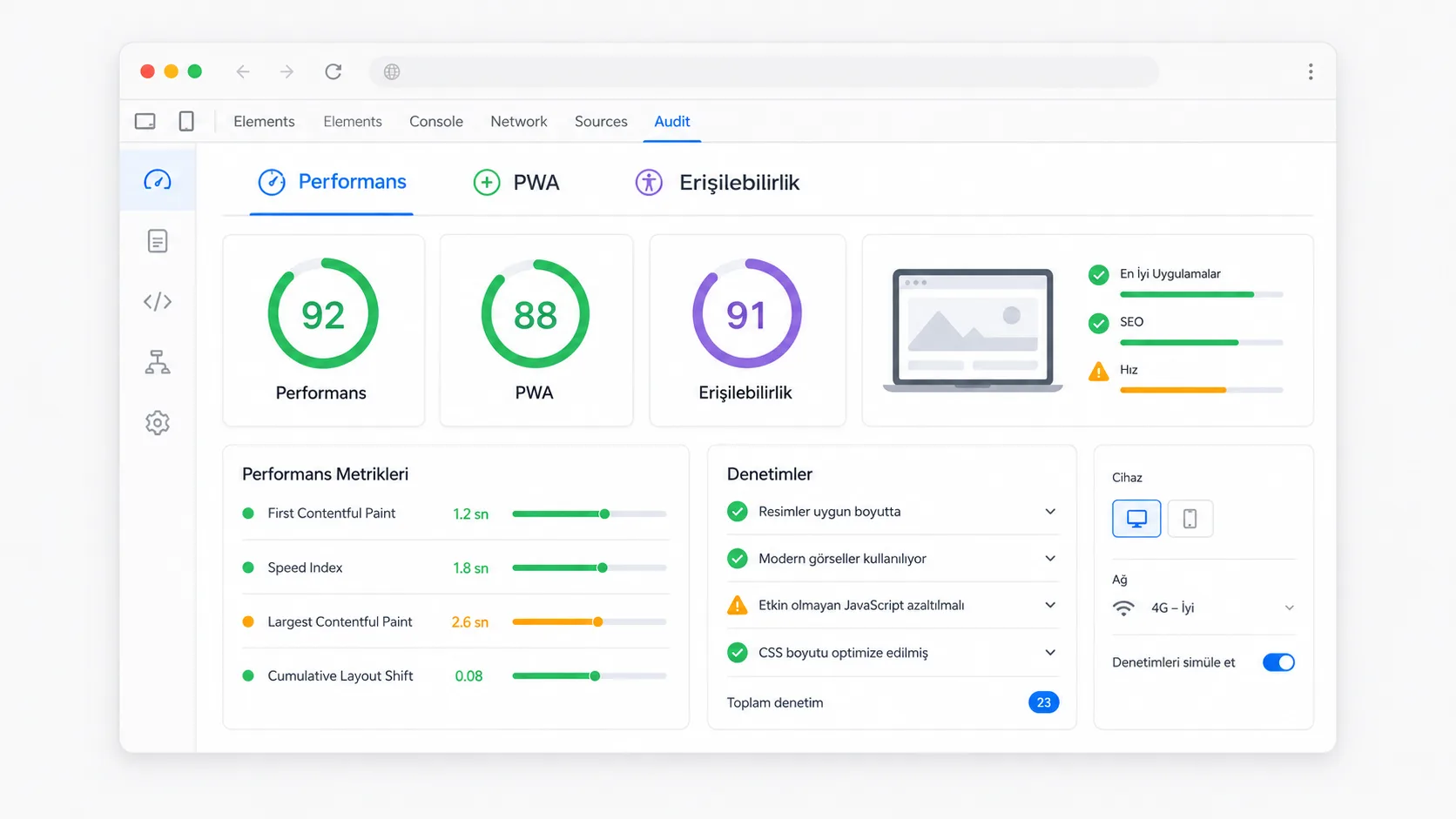Toggle Denetimleri simüle et switch
The image size is (1456, 819).
coord(1278,662)
